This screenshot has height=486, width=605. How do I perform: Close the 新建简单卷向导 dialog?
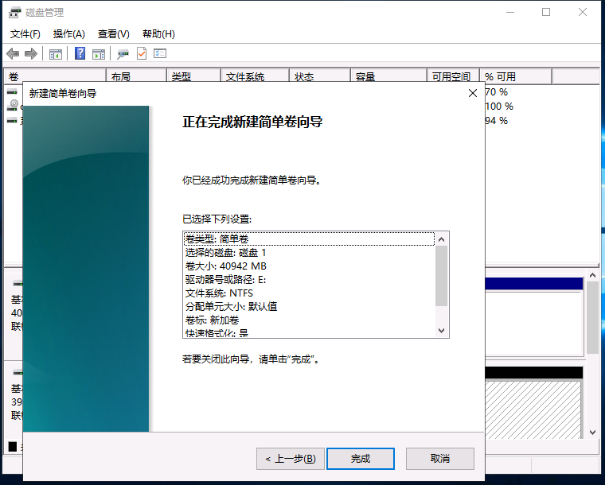[x=473, y=93]
